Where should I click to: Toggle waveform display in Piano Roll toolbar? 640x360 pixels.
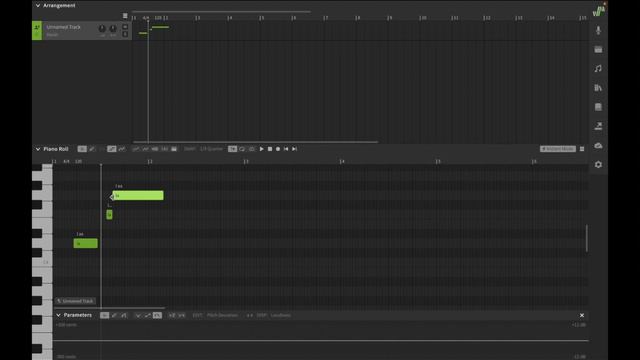pyautogui.click(x=155, y=149)
